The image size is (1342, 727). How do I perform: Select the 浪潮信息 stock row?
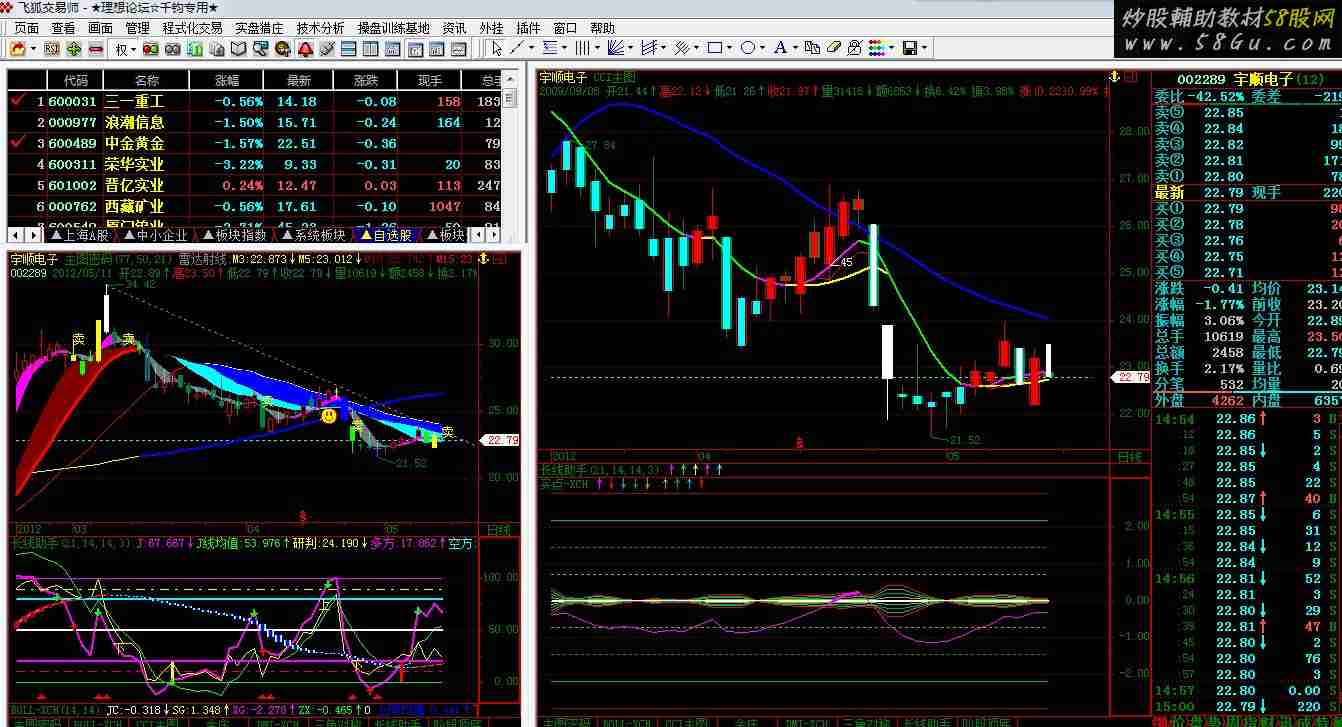click(255, 122)
